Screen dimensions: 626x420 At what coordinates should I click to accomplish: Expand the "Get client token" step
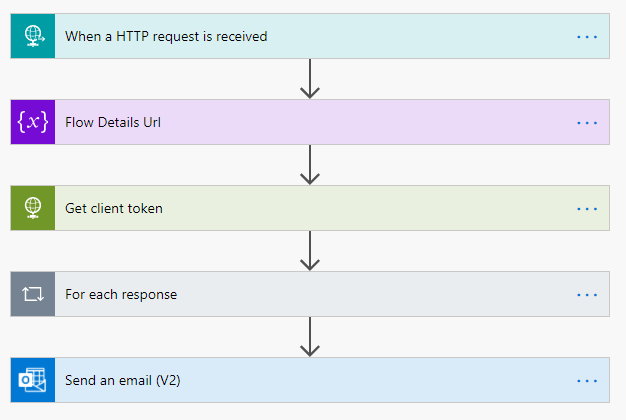pos(114,209)
